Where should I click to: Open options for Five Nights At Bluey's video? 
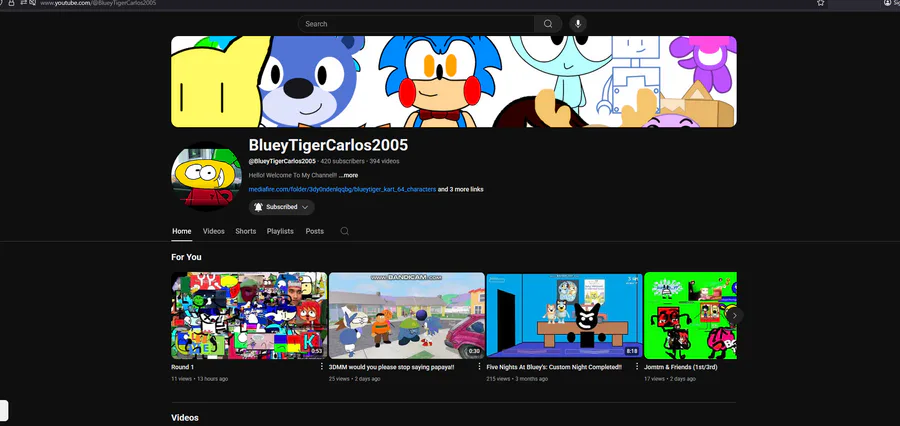coord(637,366)
